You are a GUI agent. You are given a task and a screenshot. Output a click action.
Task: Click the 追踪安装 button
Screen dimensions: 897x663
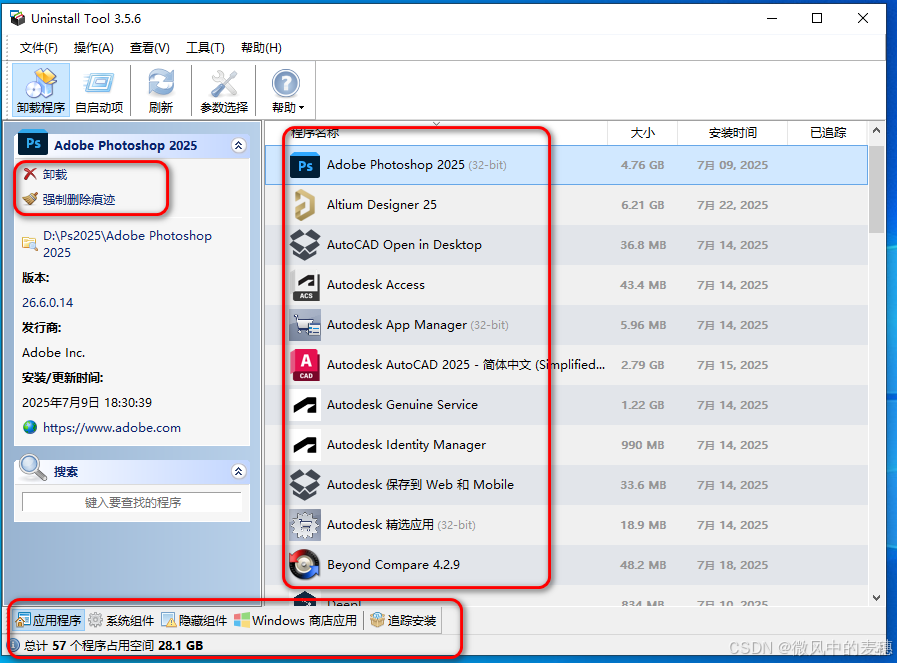pos(403,620)
